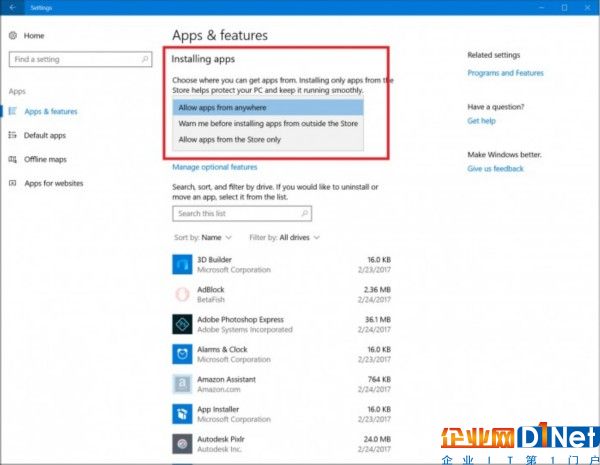
Task: Click the Adobe Photoshop Express icon
Action: click(182, 324)
